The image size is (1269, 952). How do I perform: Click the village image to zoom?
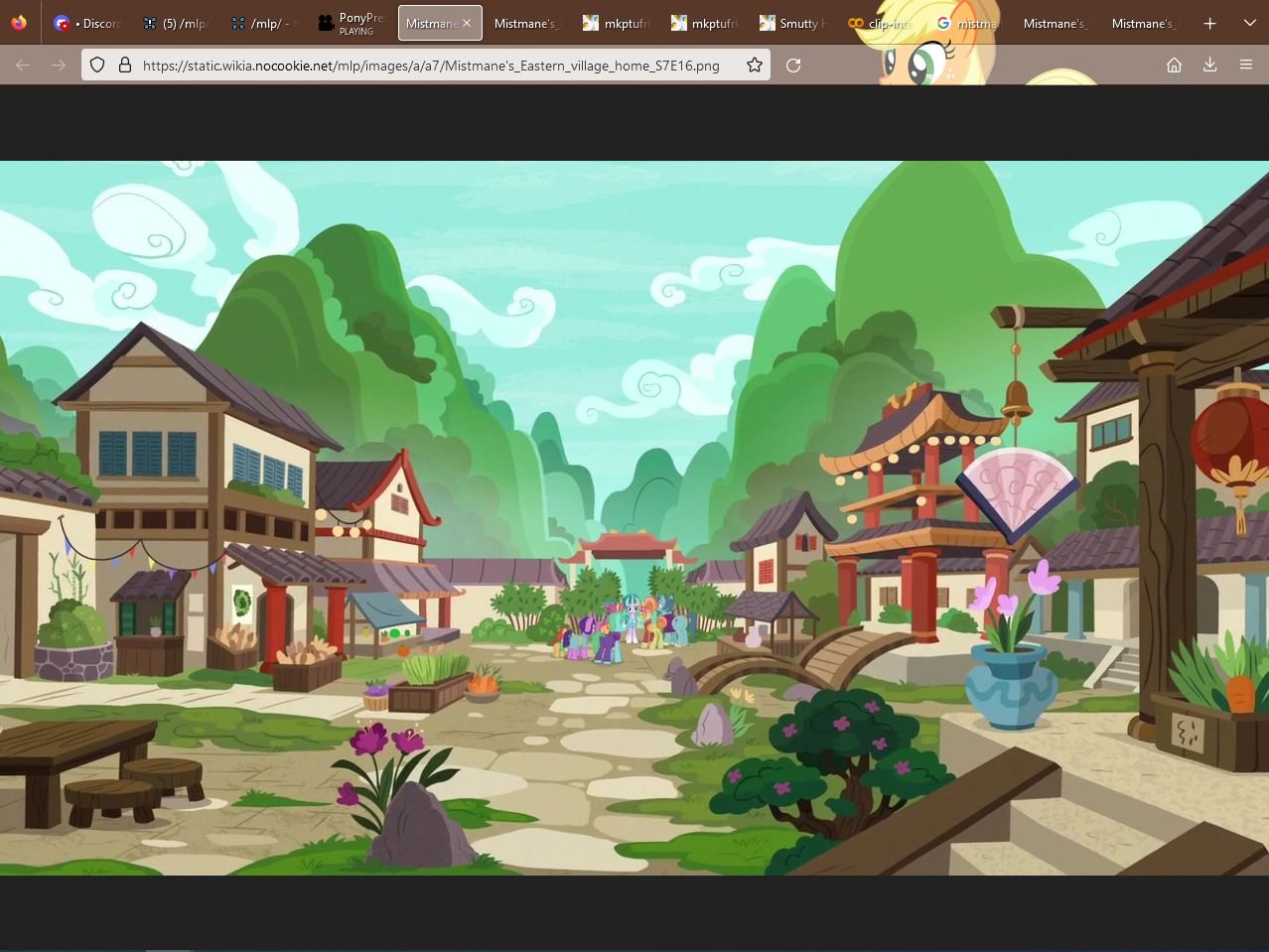(634, 517)
